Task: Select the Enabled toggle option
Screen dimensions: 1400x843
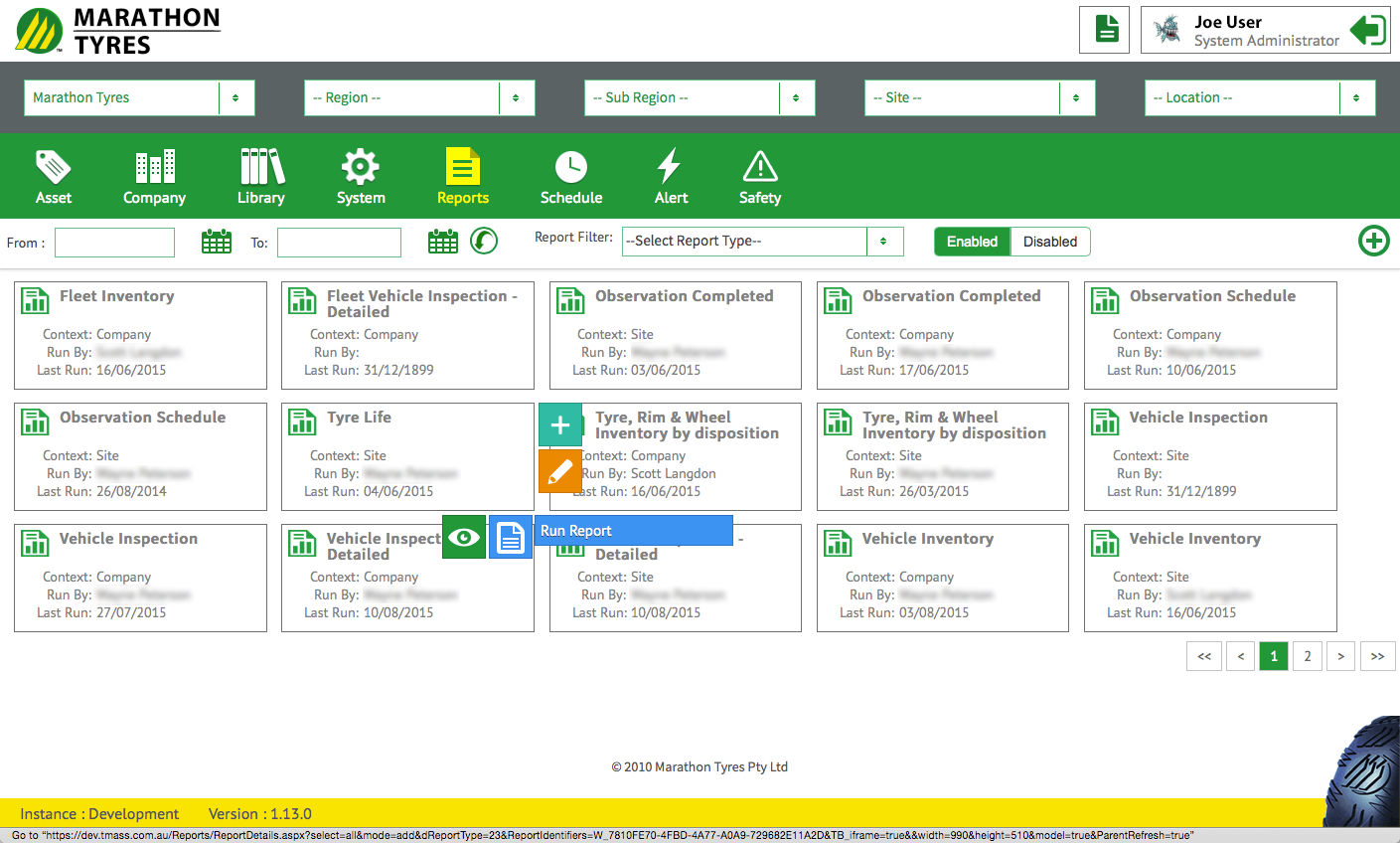Action: coord(972,242)
